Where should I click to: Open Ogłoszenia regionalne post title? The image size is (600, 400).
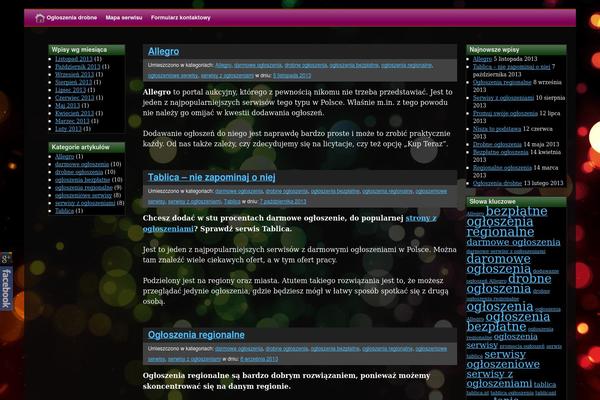click(x=196, y=335)
